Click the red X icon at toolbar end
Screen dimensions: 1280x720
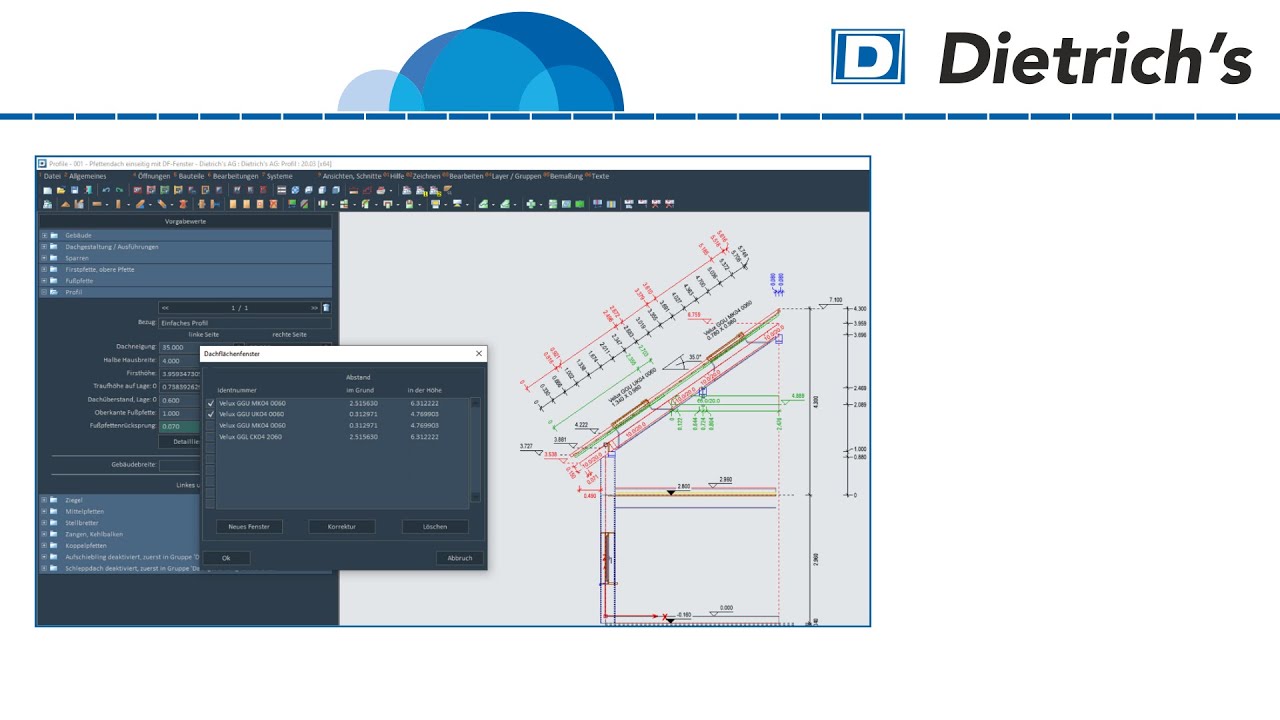pos(669,204)
